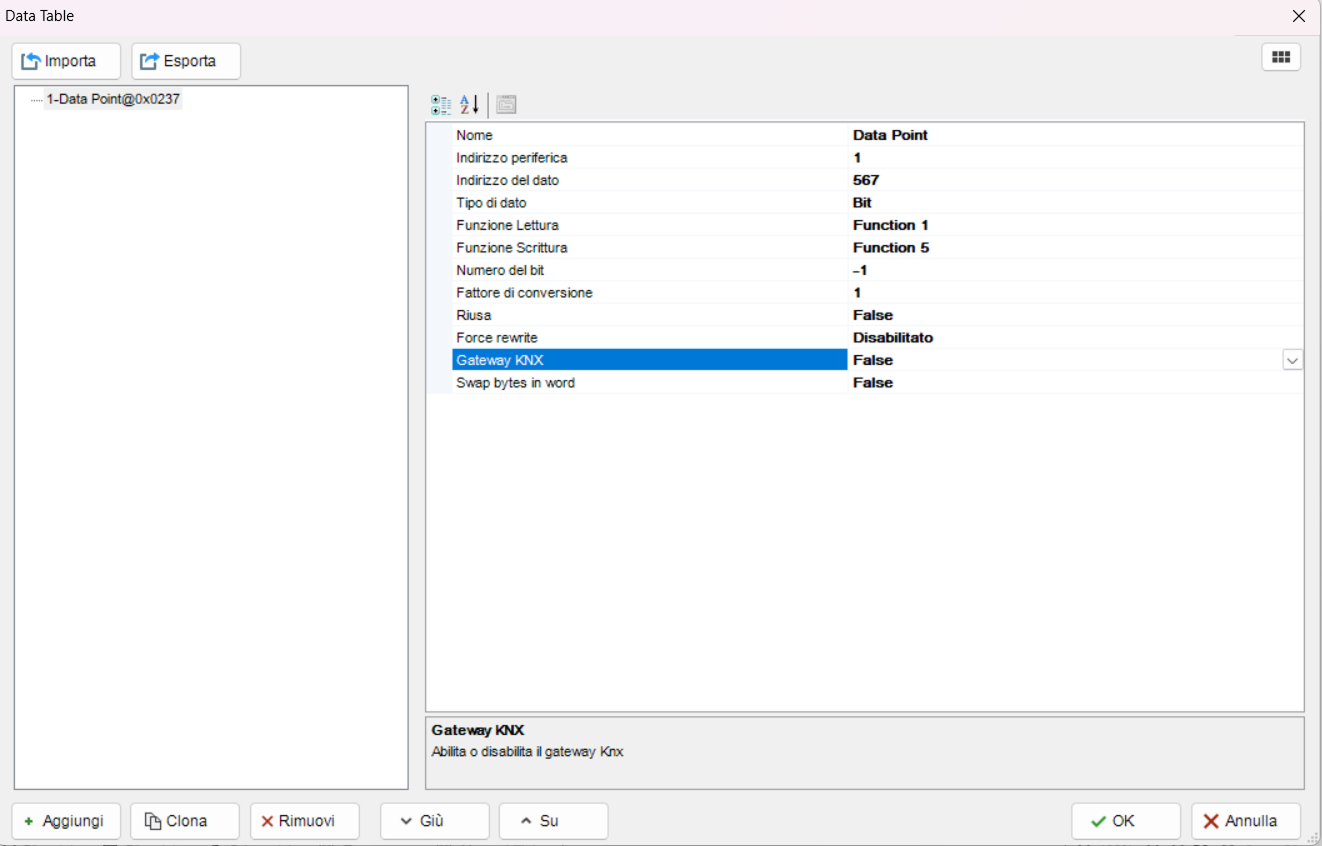Select the 1-Data Point@0x0237 tree item

coord(113,100)
